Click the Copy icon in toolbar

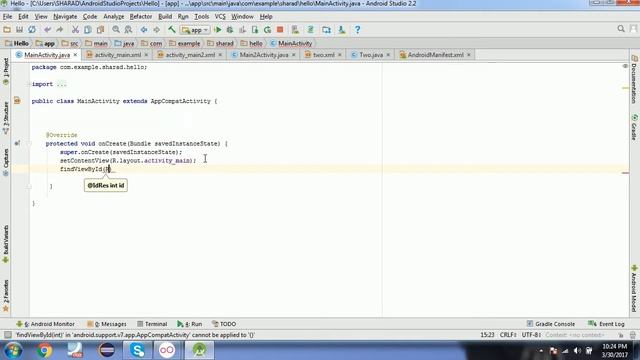coord(88,30)
